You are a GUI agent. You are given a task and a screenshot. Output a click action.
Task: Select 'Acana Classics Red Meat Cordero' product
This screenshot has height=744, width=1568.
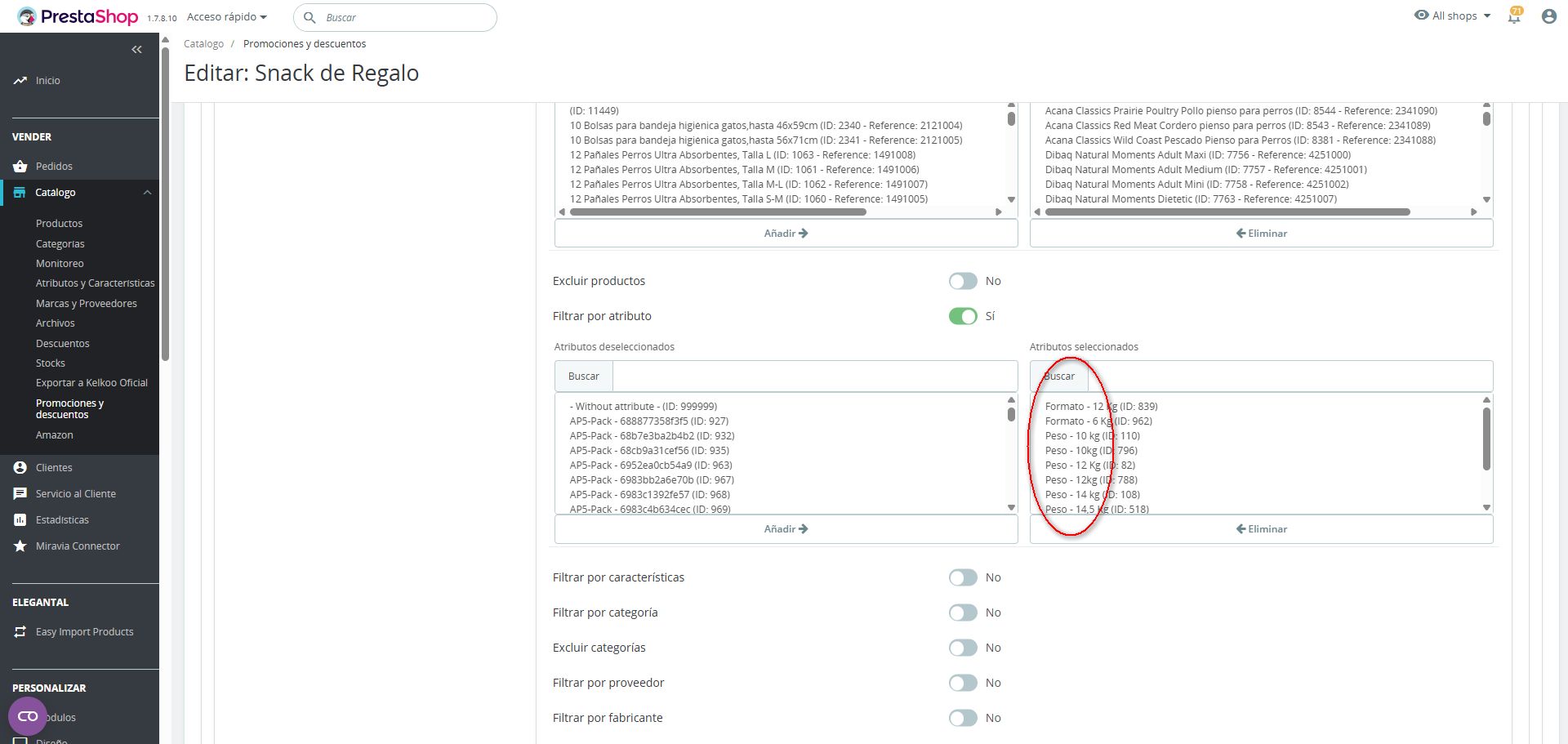click(1237, 126)
